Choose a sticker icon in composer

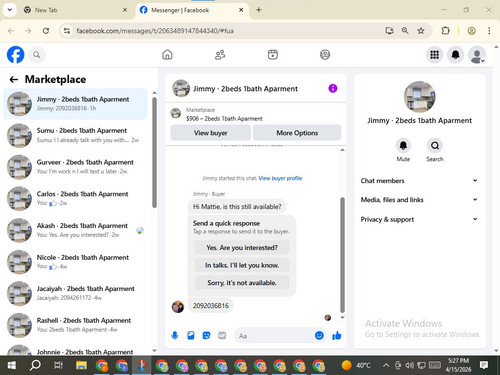(x=206, y=335)
